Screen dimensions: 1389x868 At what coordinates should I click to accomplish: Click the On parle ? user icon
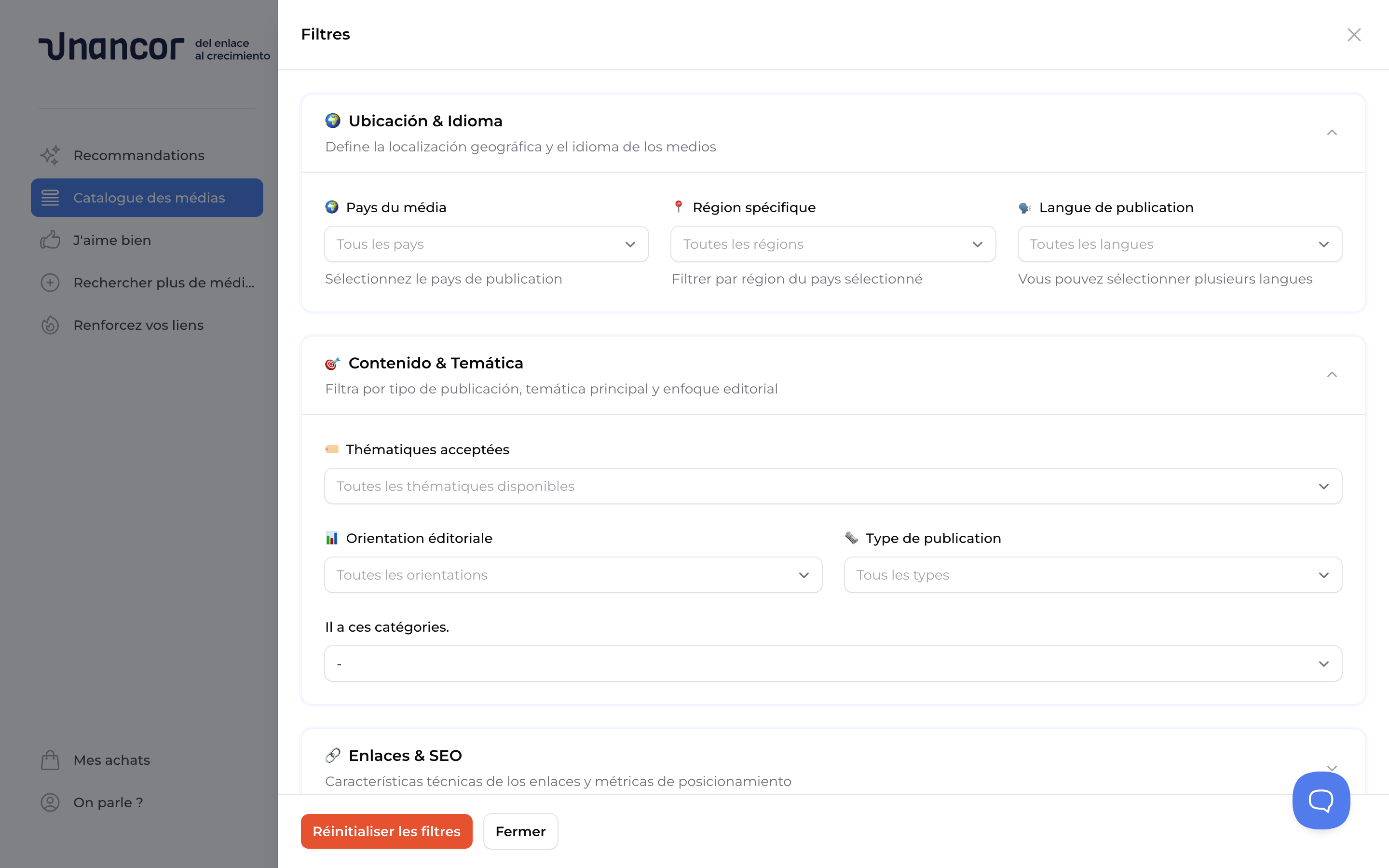click(x=50, y=802)
